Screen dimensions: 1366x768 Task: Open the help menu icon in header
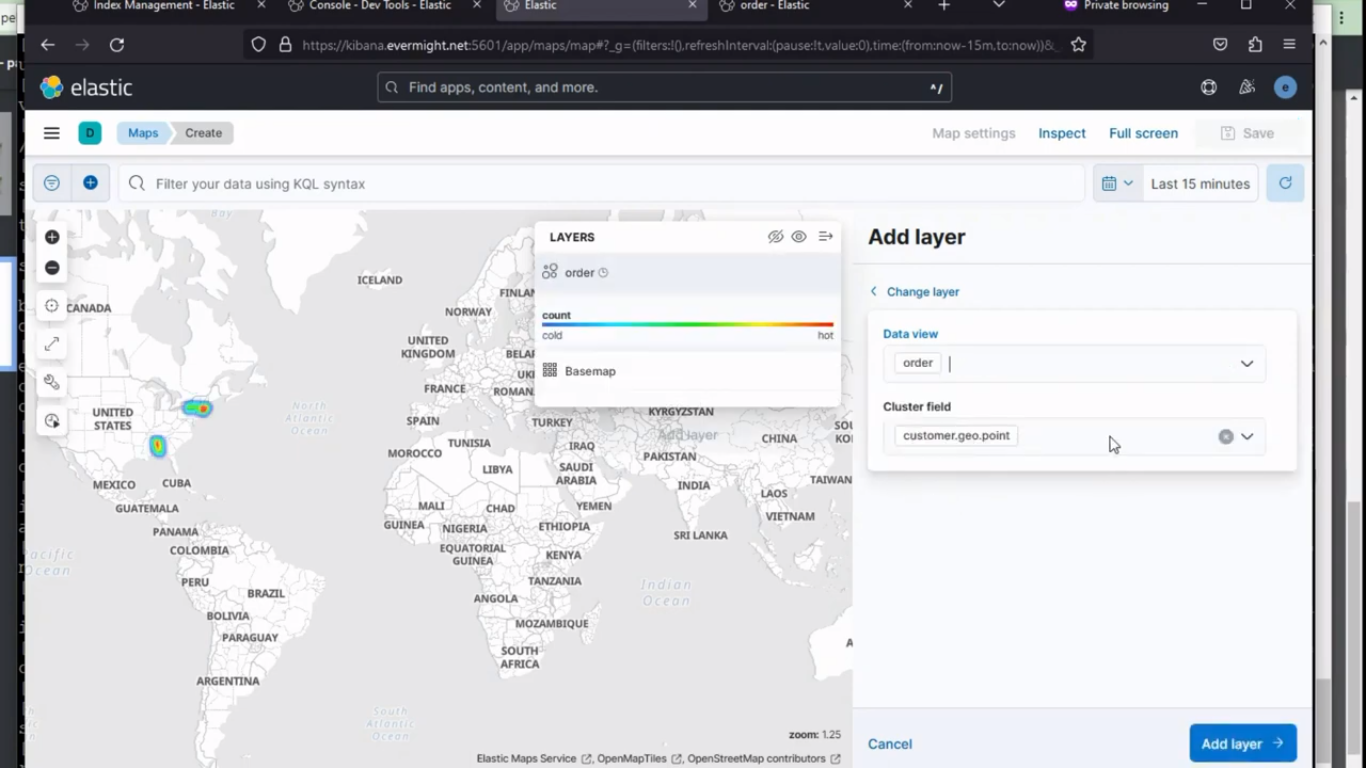coord(1209,87)
